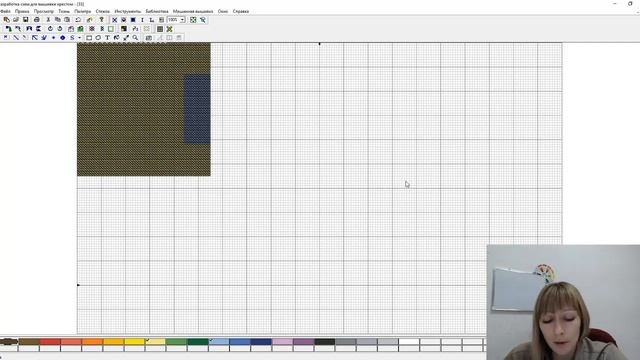This screenshot has width=640, height=360.
Task: Open the Справка menu
Action: [x=241, y=11]
